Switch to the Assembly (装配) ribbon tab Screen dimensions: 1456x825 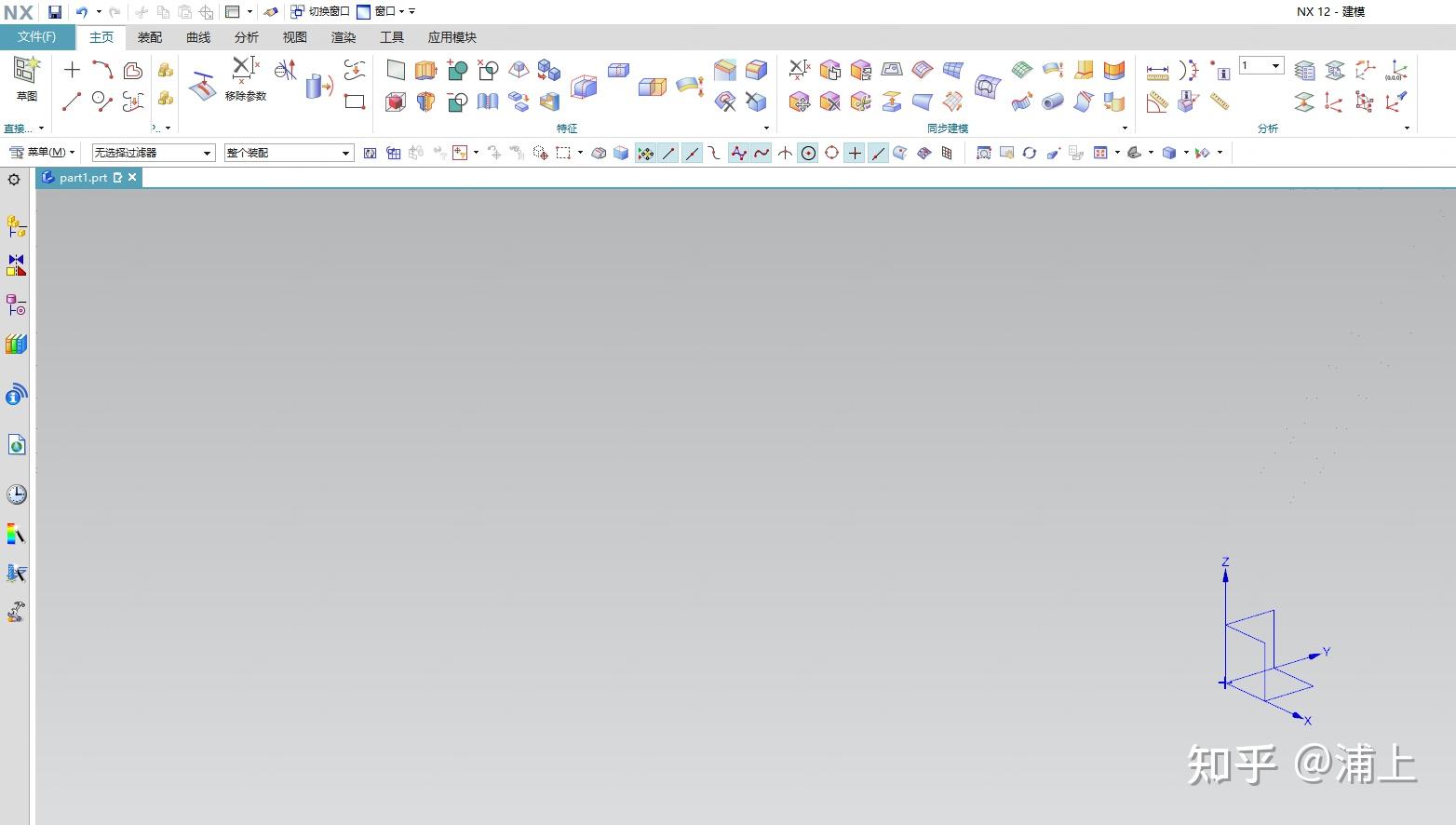point(150,37)
